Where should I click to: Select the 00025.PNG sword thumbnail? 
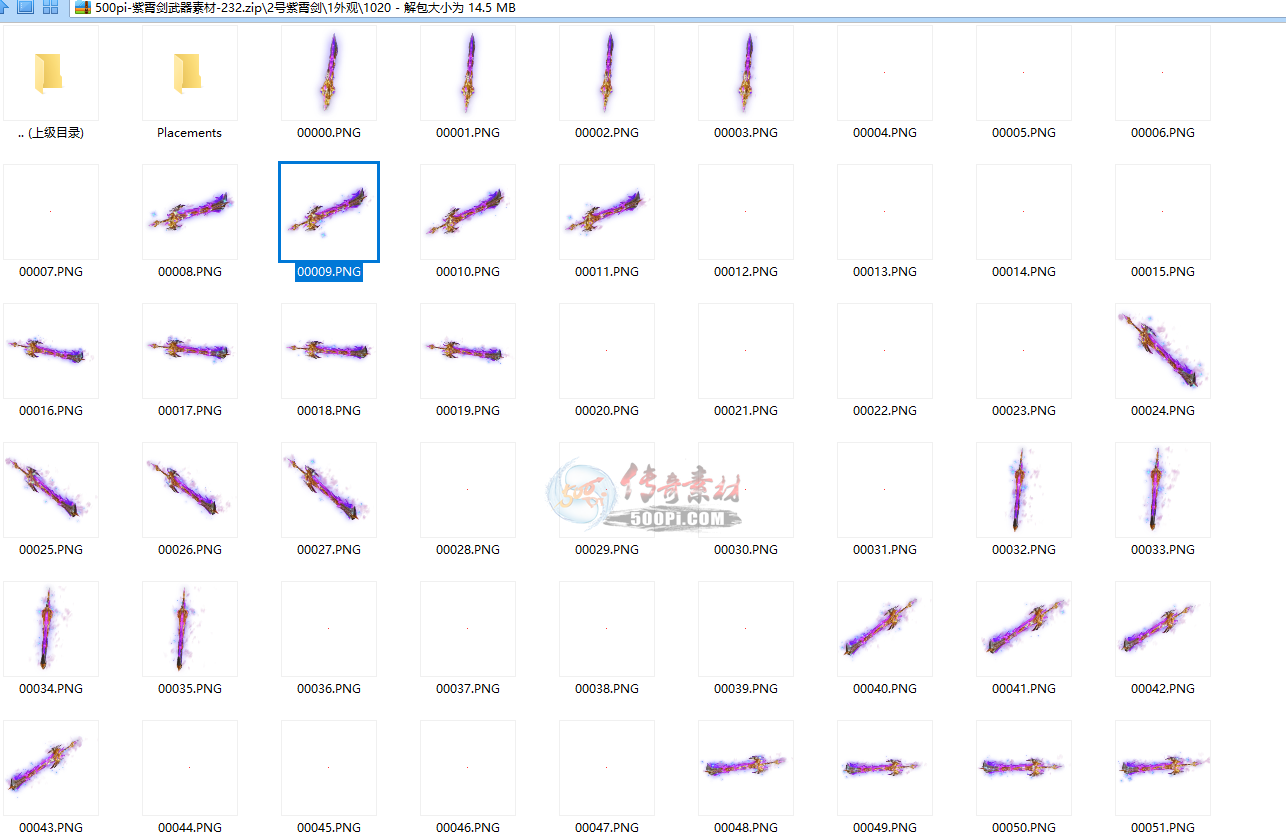pyautogui.click(x=51, y=490)
